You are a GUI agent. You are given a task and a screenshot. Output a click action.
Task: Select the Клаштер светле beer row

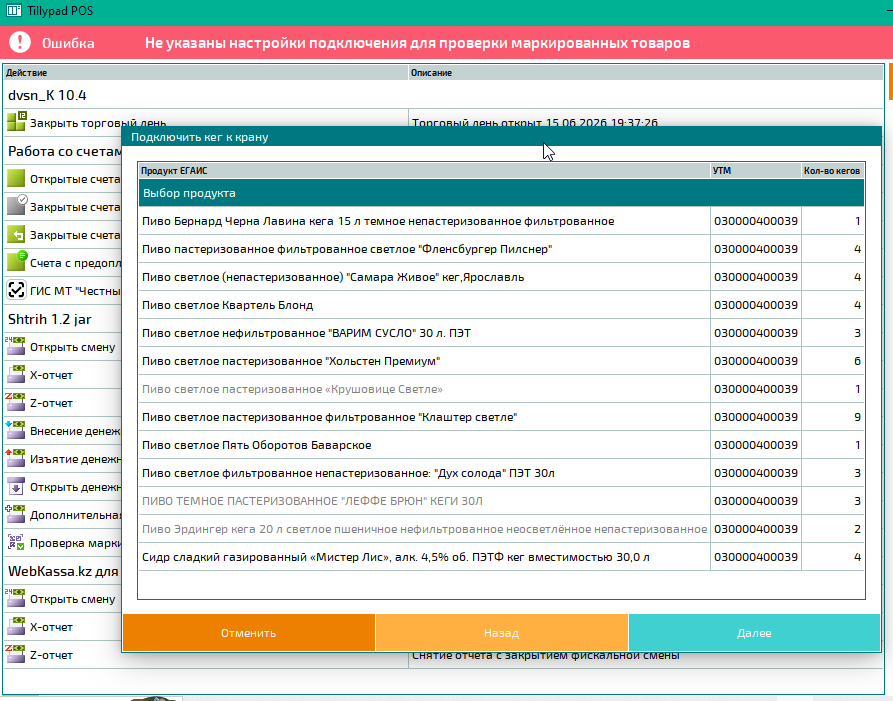coord(501,417)
